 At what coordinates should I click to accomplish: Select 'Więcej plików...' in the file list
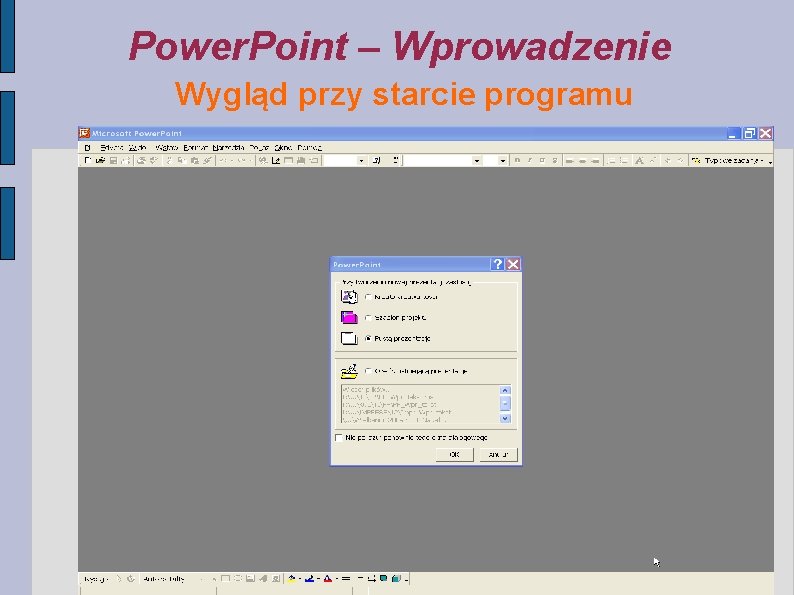click(366, 389)
